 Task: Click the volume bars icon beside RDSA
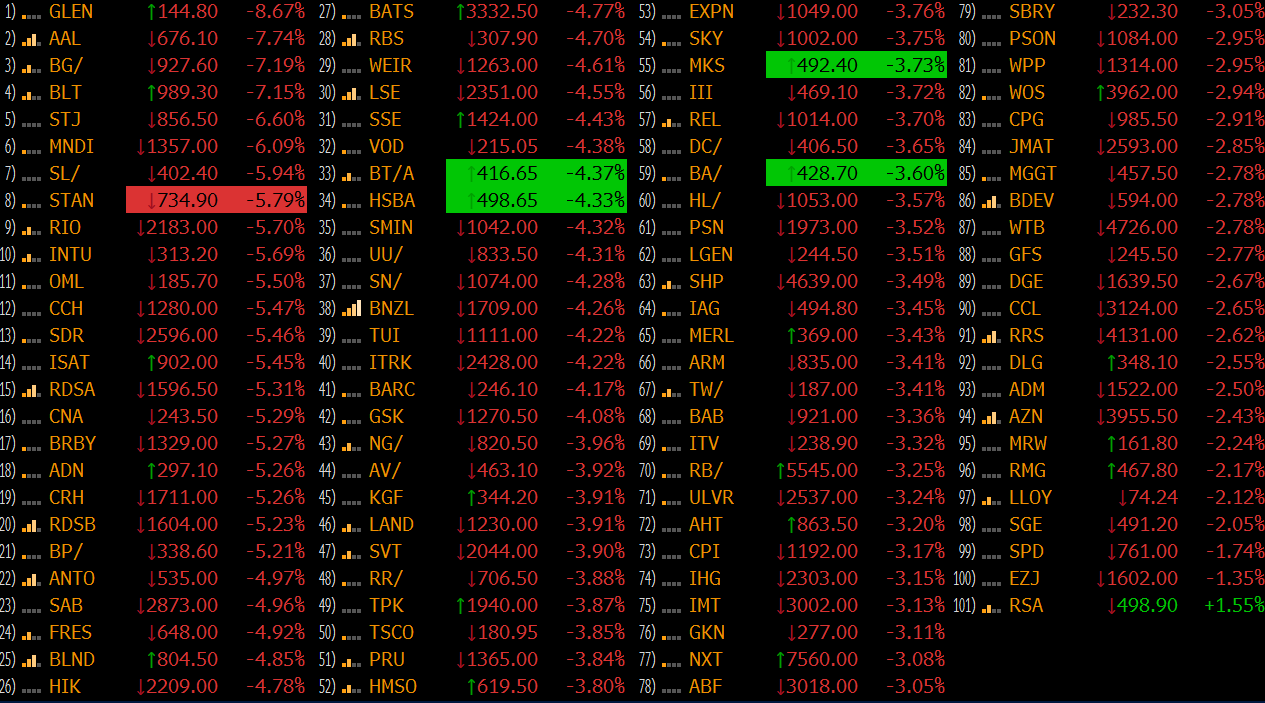pos(30,390)
